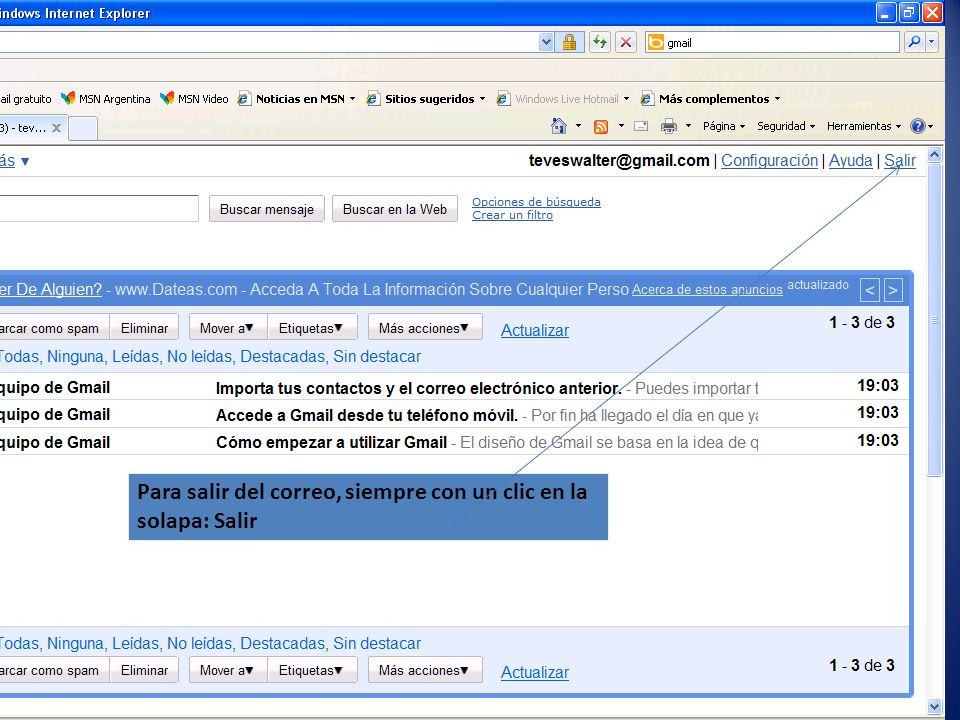960x720 pixels.
Task: Open bottom Más acciones dropdown
Action: coord(425,670)
